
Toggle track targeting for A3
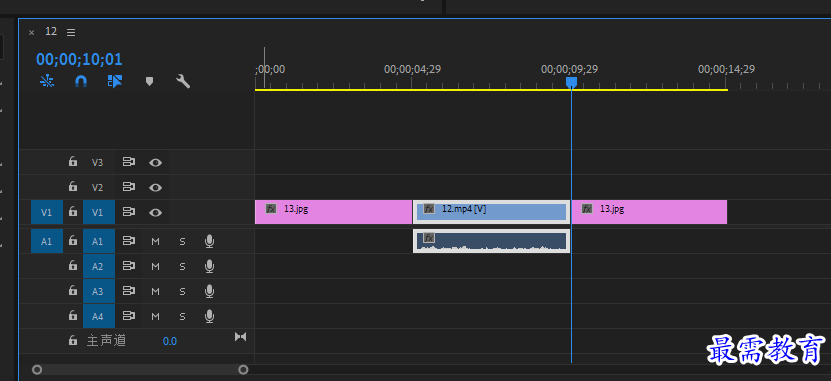(x=98, y=291)
